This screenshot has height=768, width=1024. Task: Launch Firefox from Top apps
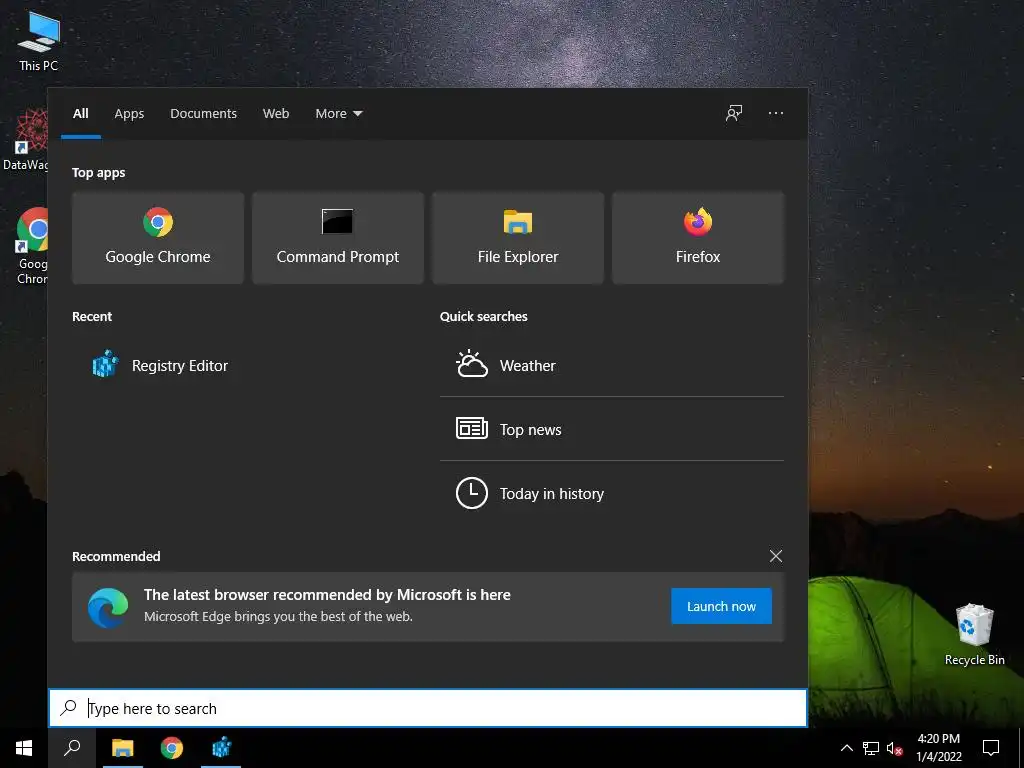[x=697, y=238]
